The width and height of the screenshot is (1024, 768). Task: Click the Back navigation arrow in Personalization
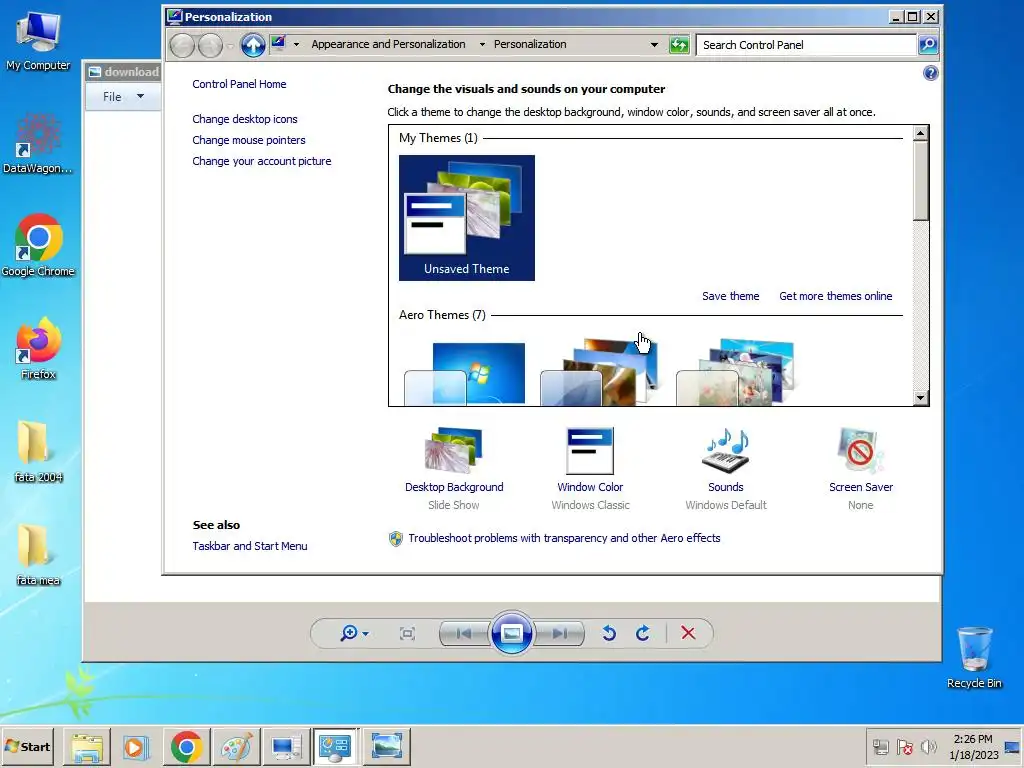tap(182, 45)
